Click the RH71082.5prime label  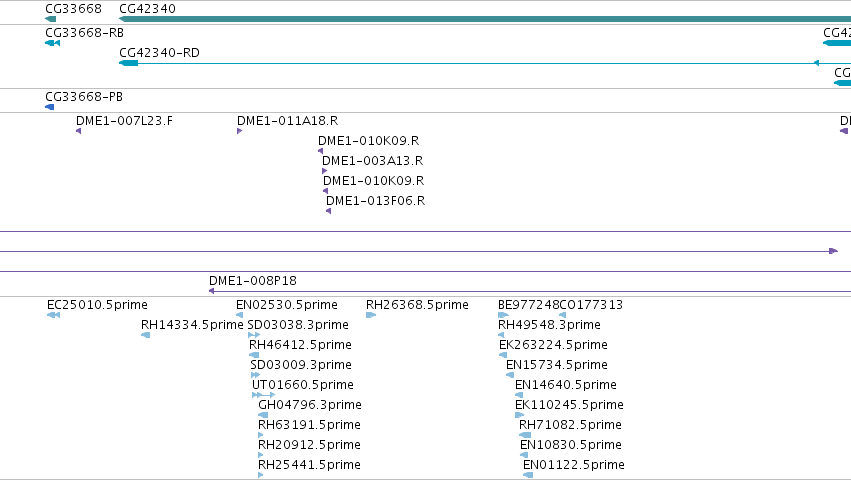(x=570, y=425)
